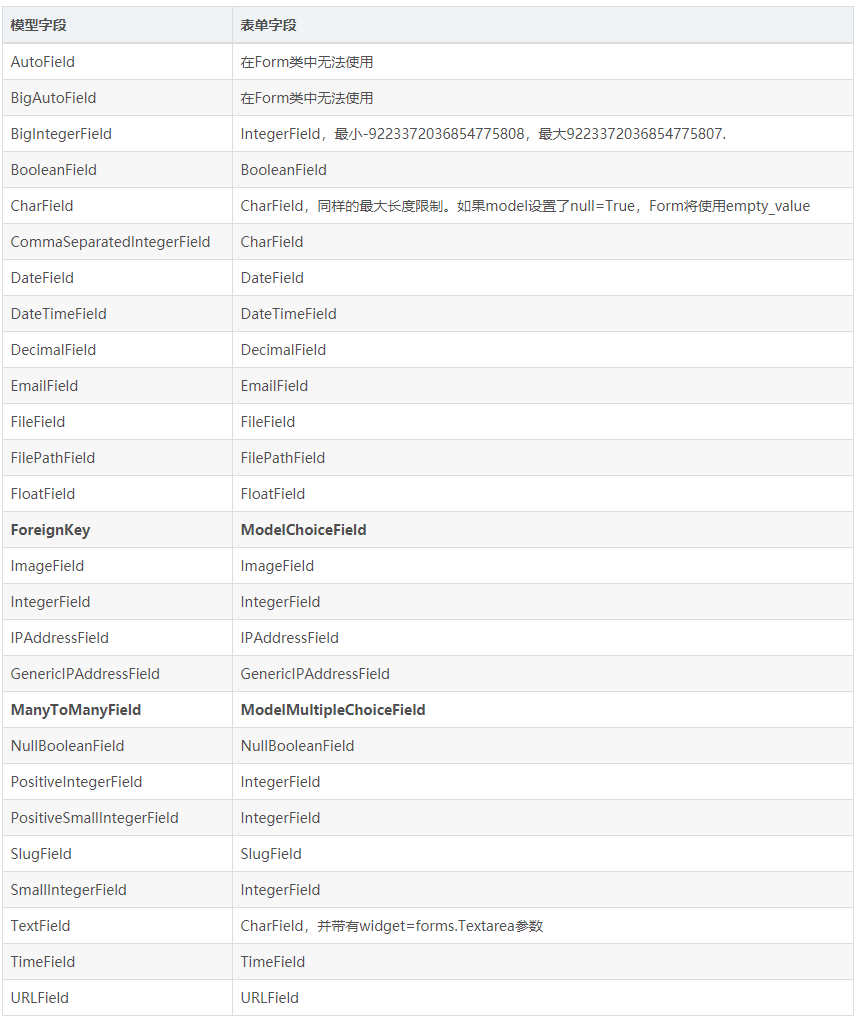This screenshot has width=856, height=1020.
Task: Select the DateTimeField model cell
Action: point(117,314)
